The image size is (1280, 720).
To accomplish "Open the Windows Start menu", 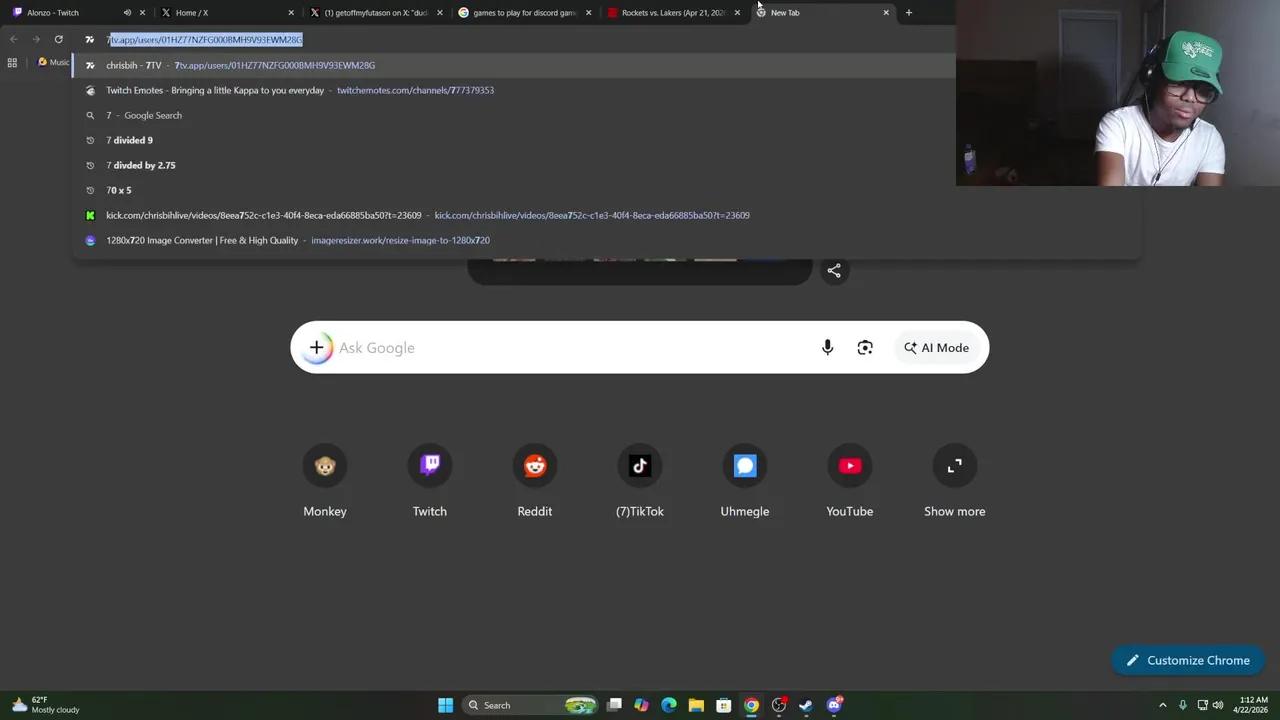I will tap(446, 705).
